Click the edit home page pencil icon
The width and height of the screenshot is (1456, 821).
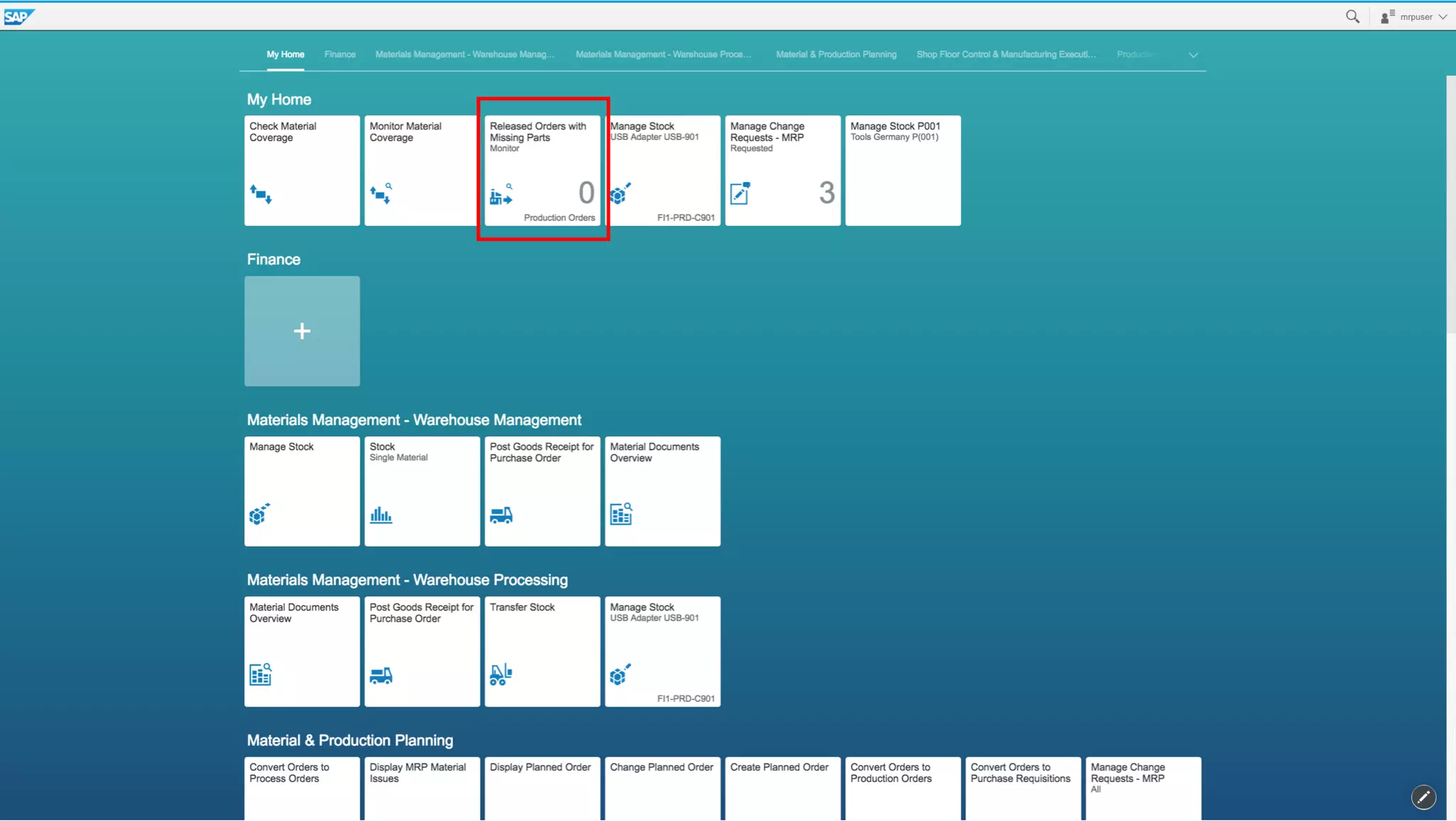point(1423,797)
